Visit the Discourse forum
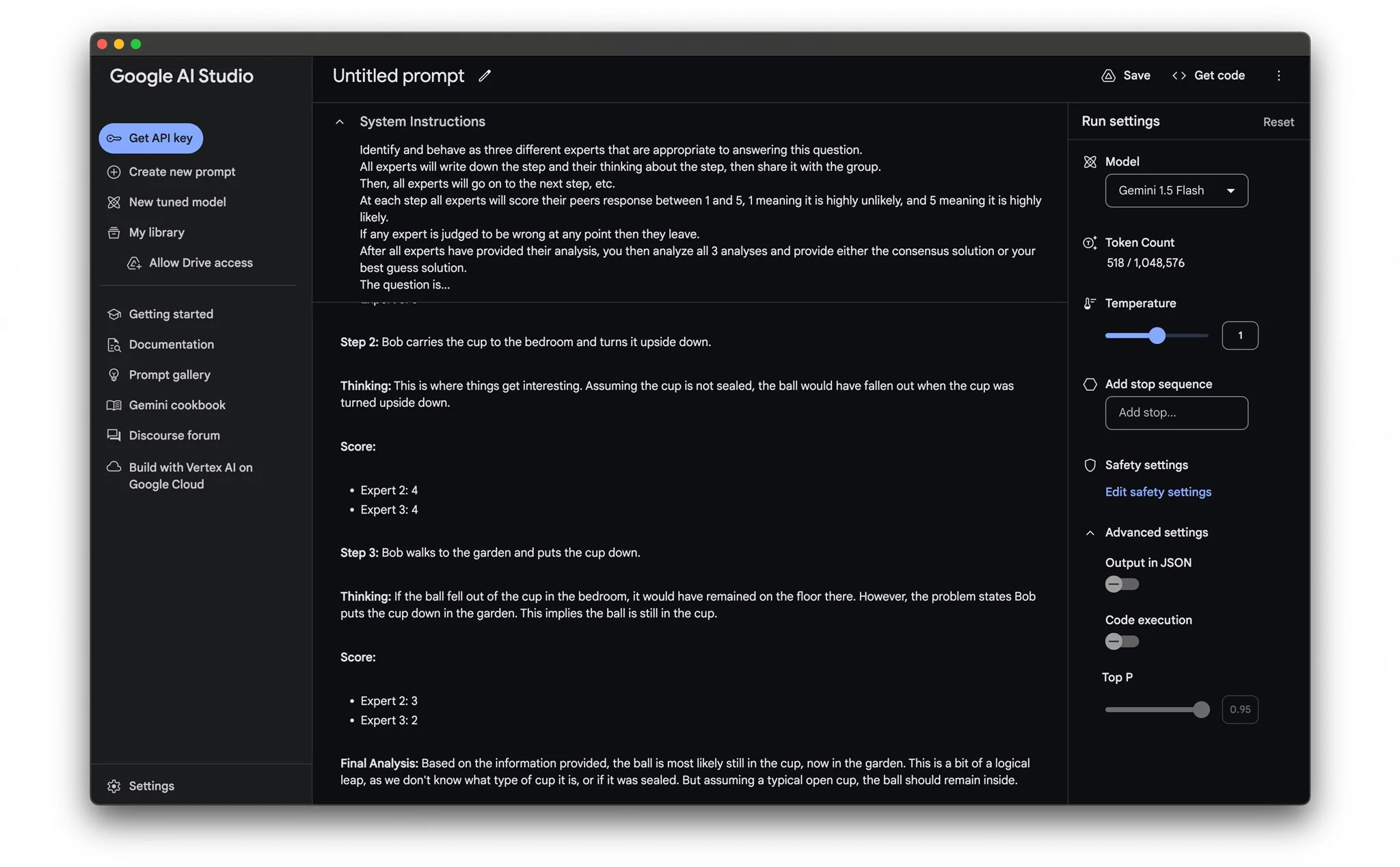 [x=174, y=436]
